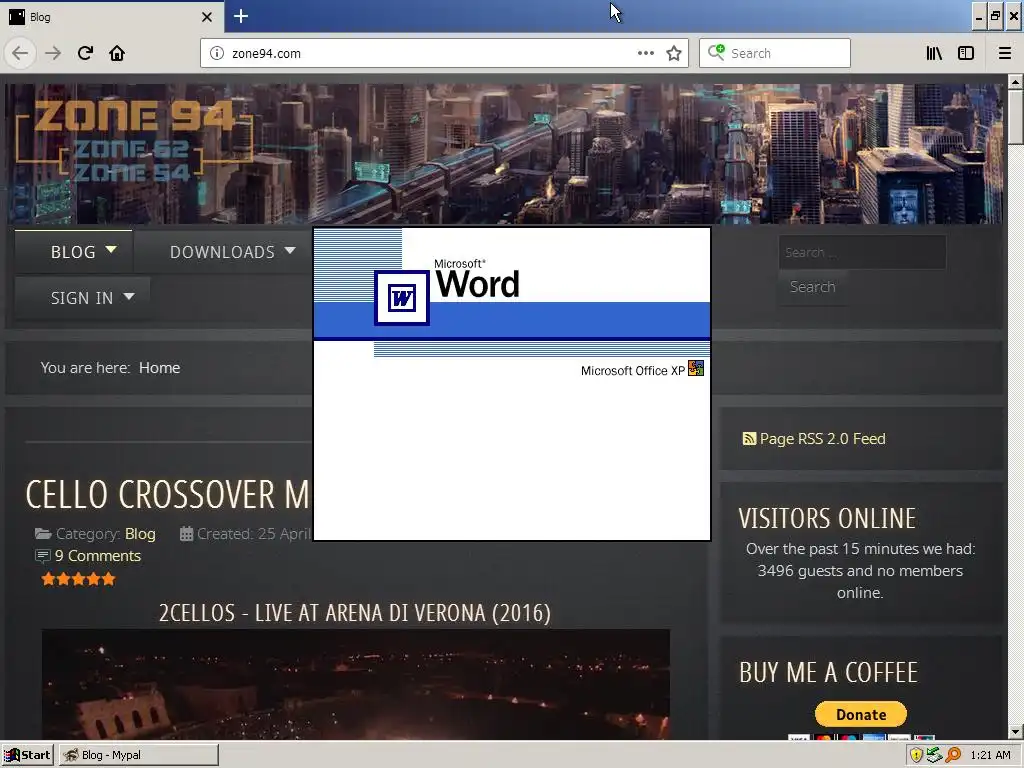1024x768 pixels.
Task: Click the category folder icon
Action: pyautogui.click(x=43, y=534)
